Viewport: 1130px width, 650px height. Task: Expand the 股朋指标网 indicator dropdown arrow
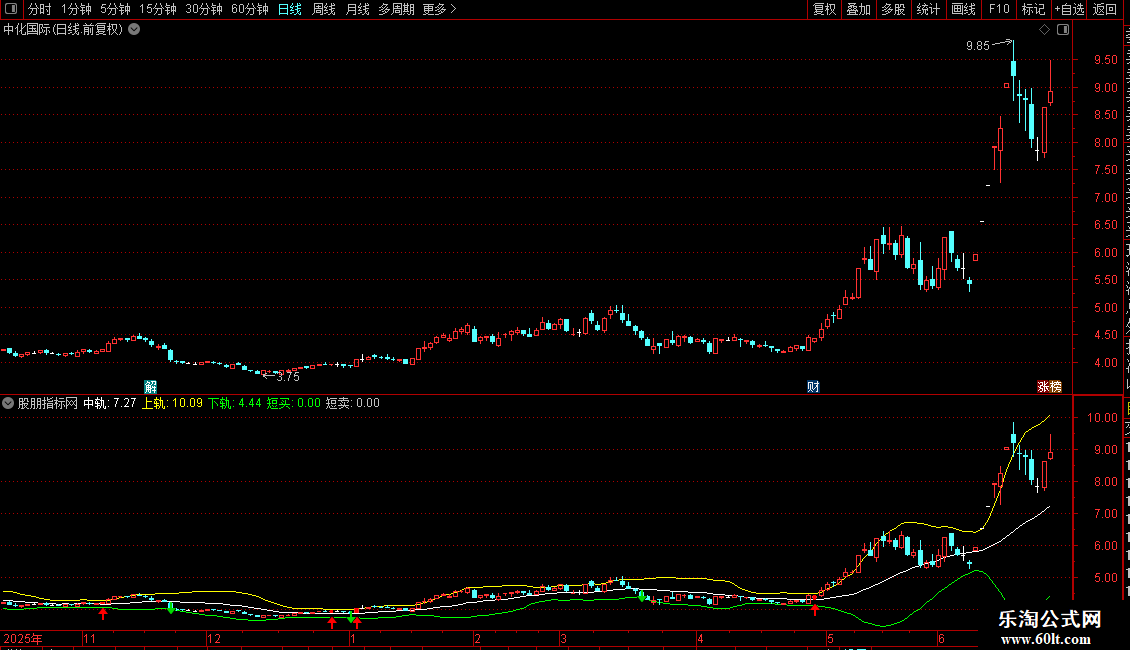point(8,404)
